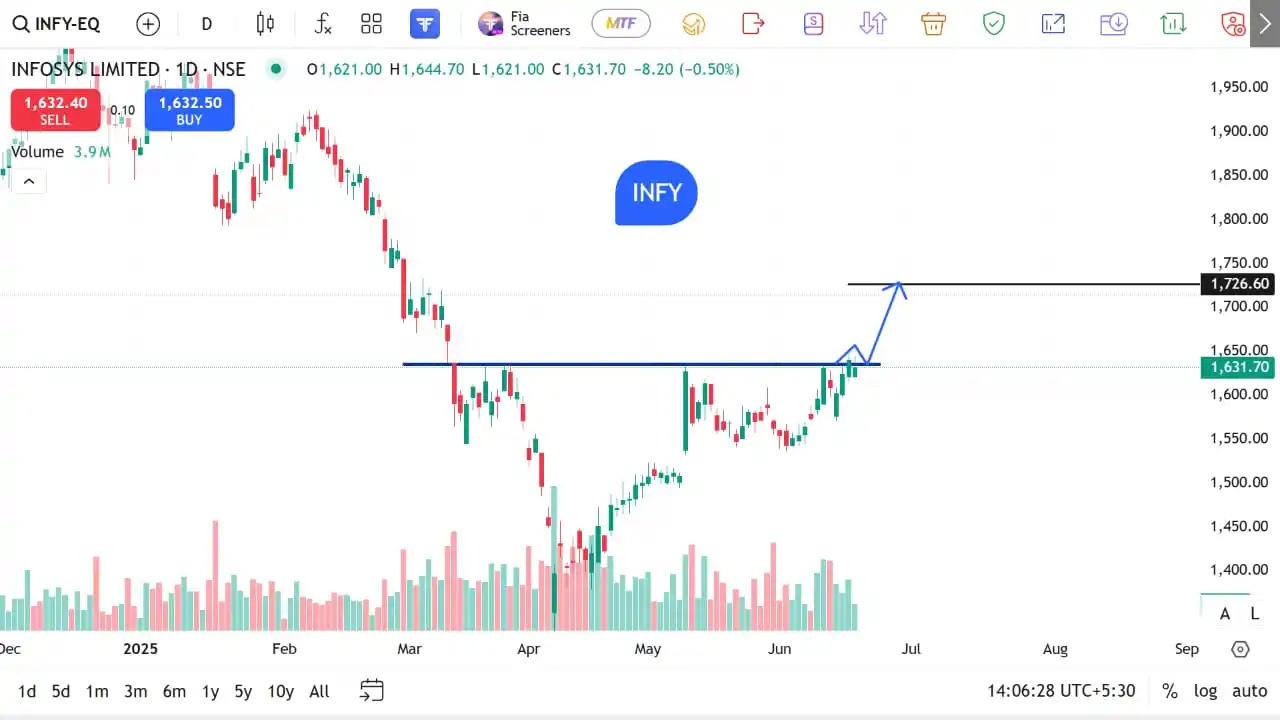Open the 14:06:28 UTC+5:30 timezone menu

coord(1061,691)
